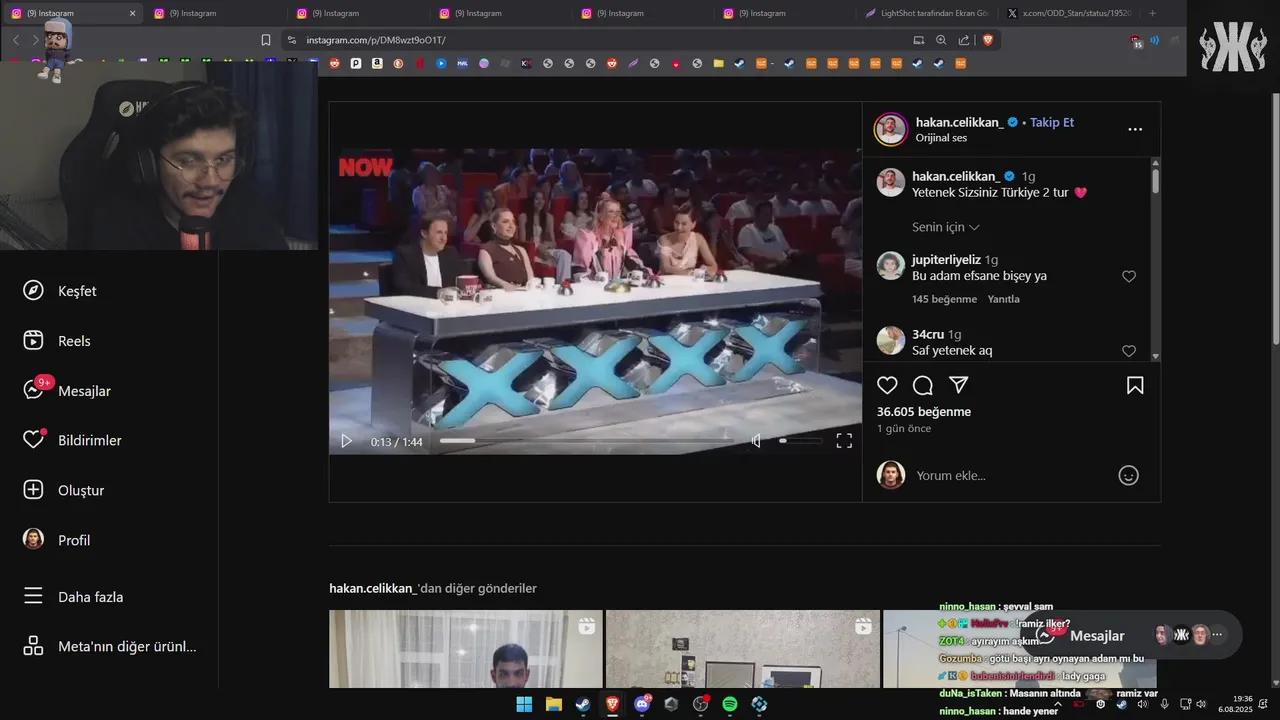Open the Brave Shields lion icon
Viewport: 1280px width, 720px height.
coord(988,40)
